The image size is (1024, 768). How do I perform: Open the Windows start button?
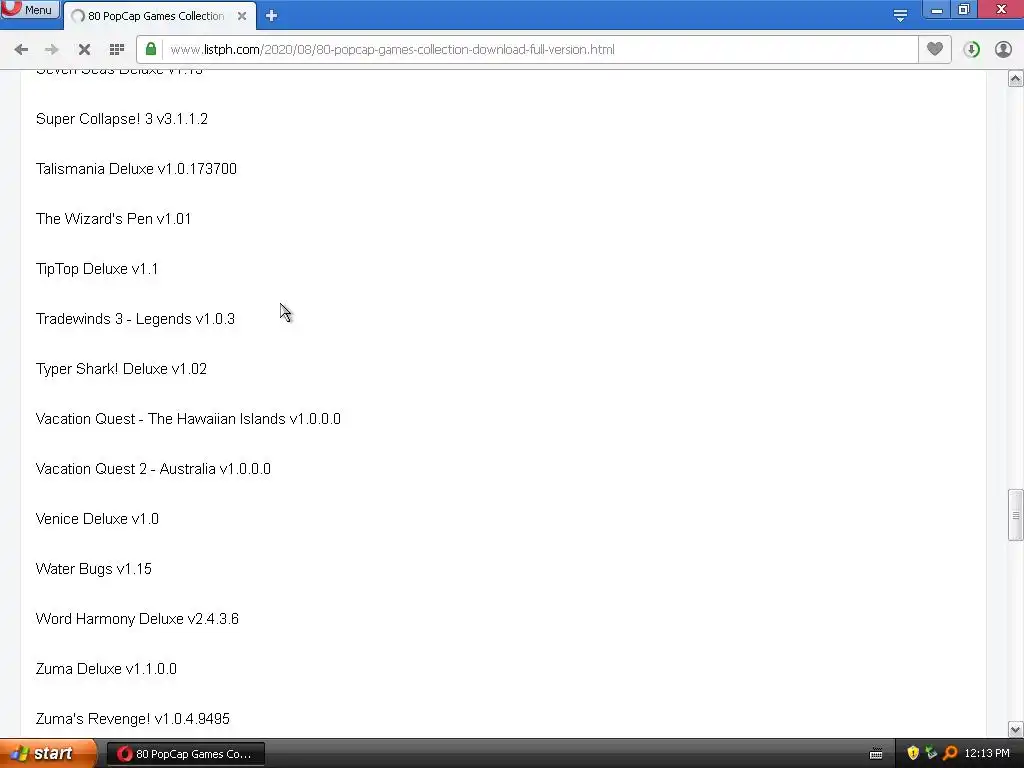[47, 754]
